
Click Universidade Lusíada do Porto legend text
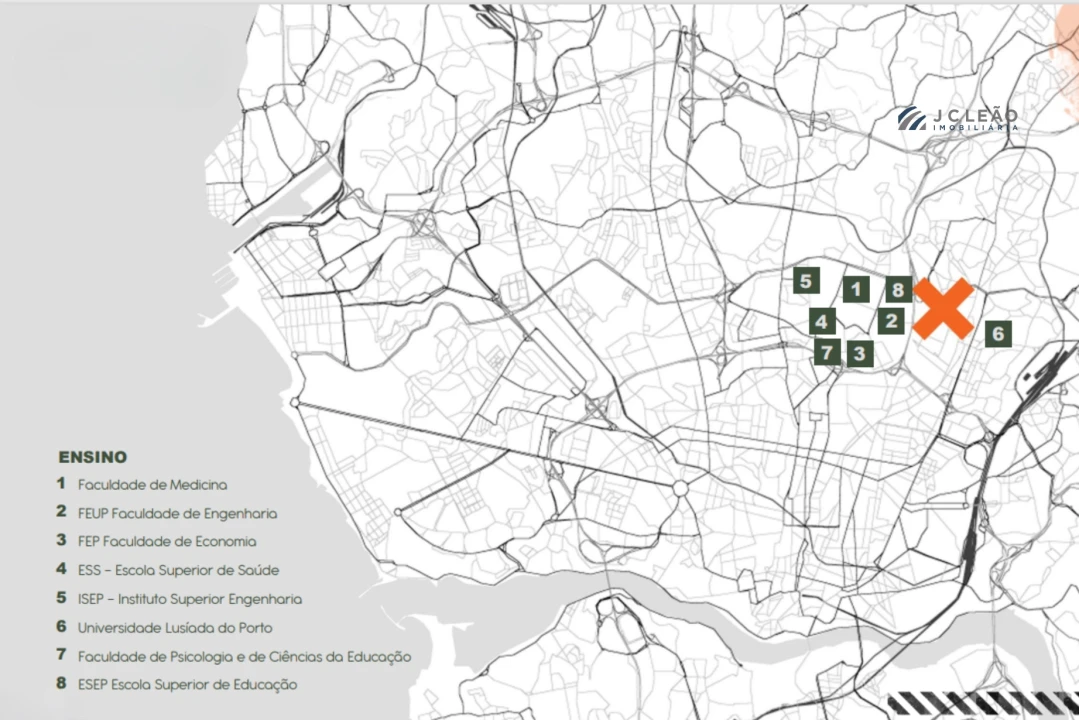pos(174,627)
